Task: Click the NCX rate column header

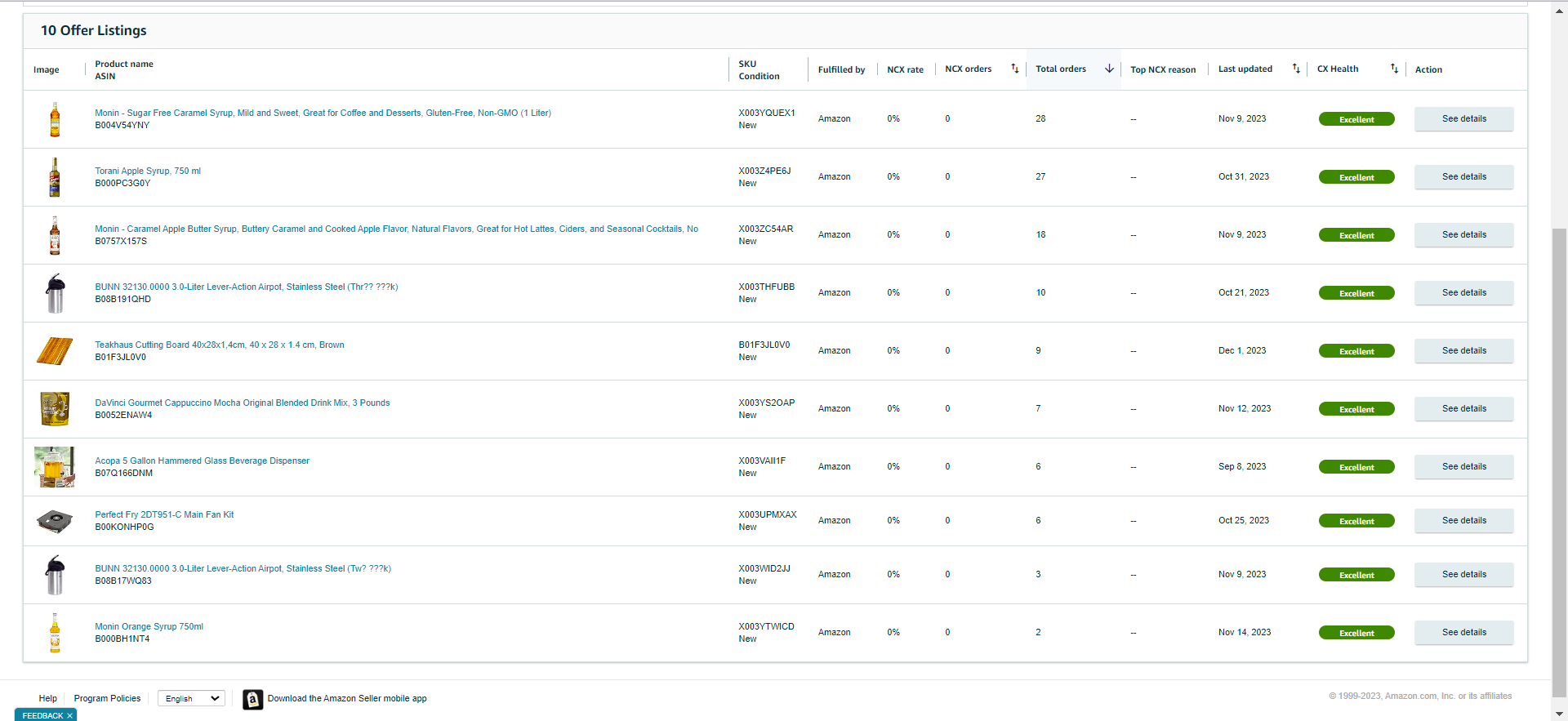Action: coord(905,69)
